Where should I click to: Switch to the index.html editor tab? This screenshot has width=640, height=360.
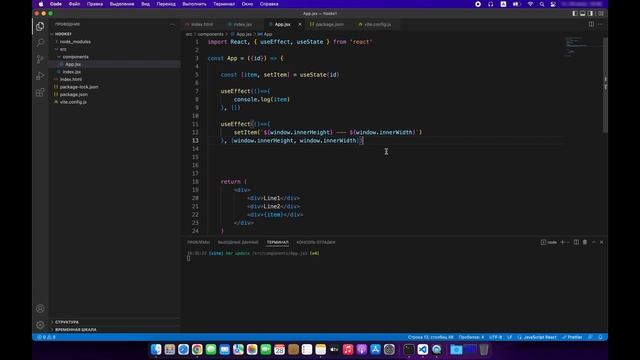tap(202, 24)
